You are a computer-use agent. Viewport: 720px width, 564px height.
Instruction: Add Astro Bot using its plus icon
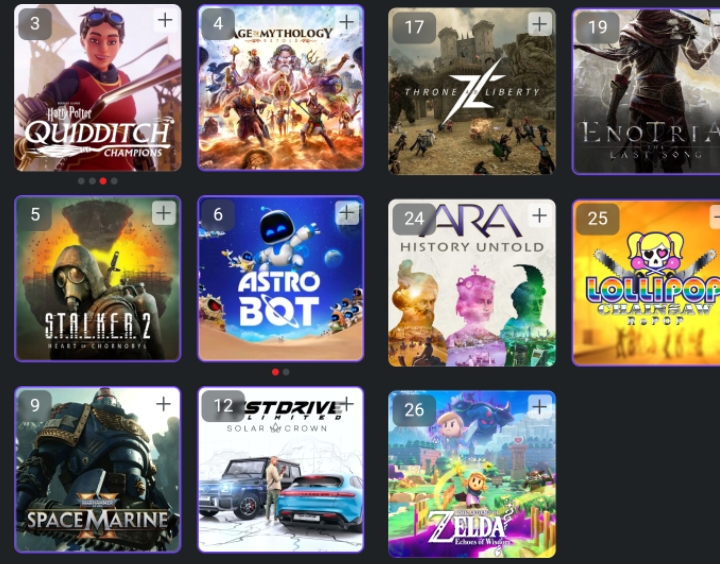pyautogui.click(x=347, y=212)
